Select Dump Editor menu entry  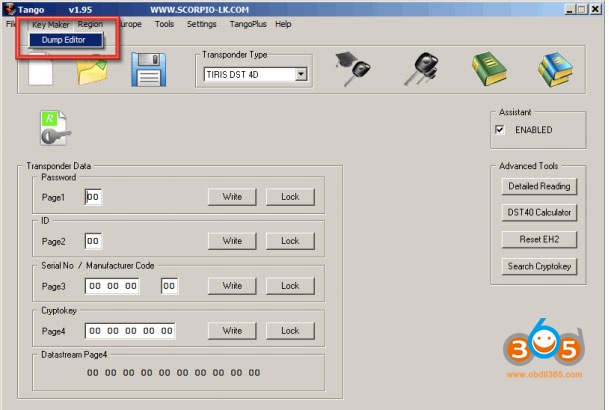tap(66, 40)
